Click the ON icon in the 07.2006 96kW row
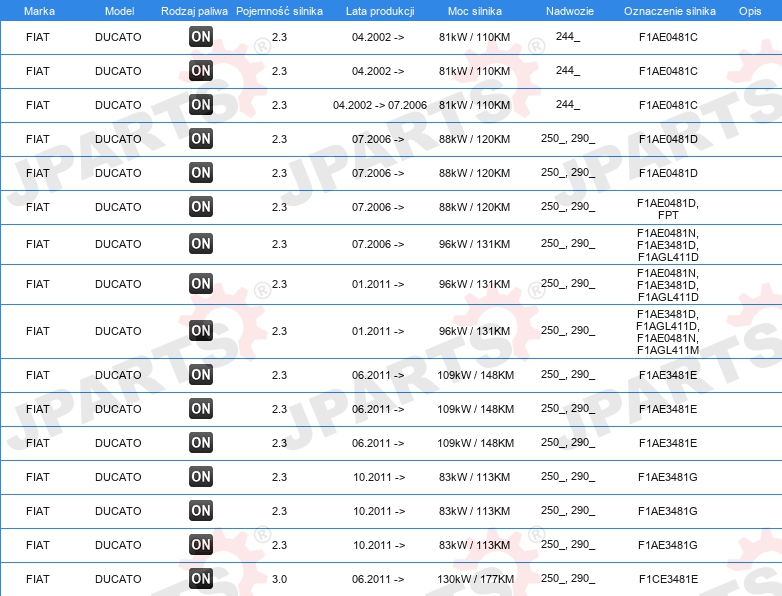 point(201,244)
